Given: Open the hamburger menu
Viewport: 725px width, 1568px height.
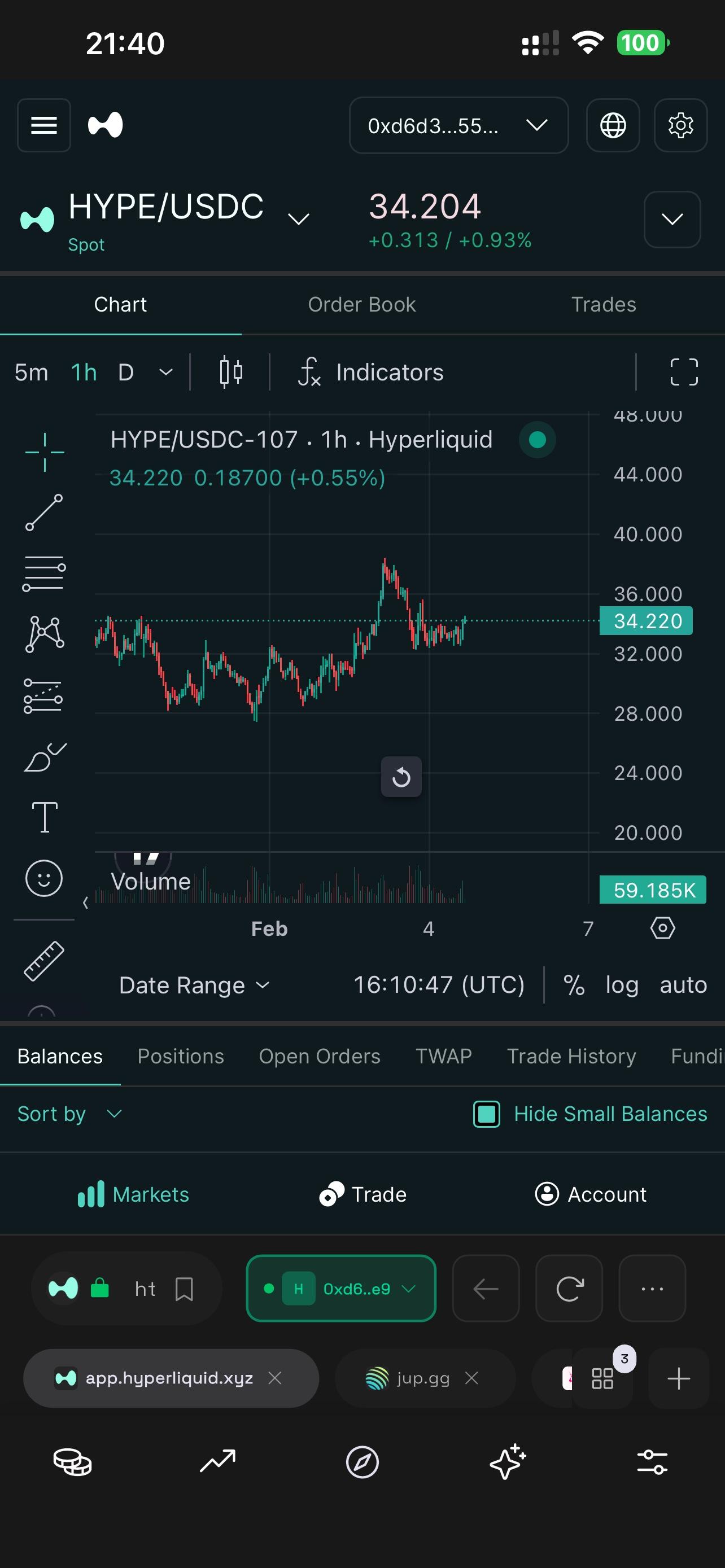Looking at the screenshot, I should (44, 125).
